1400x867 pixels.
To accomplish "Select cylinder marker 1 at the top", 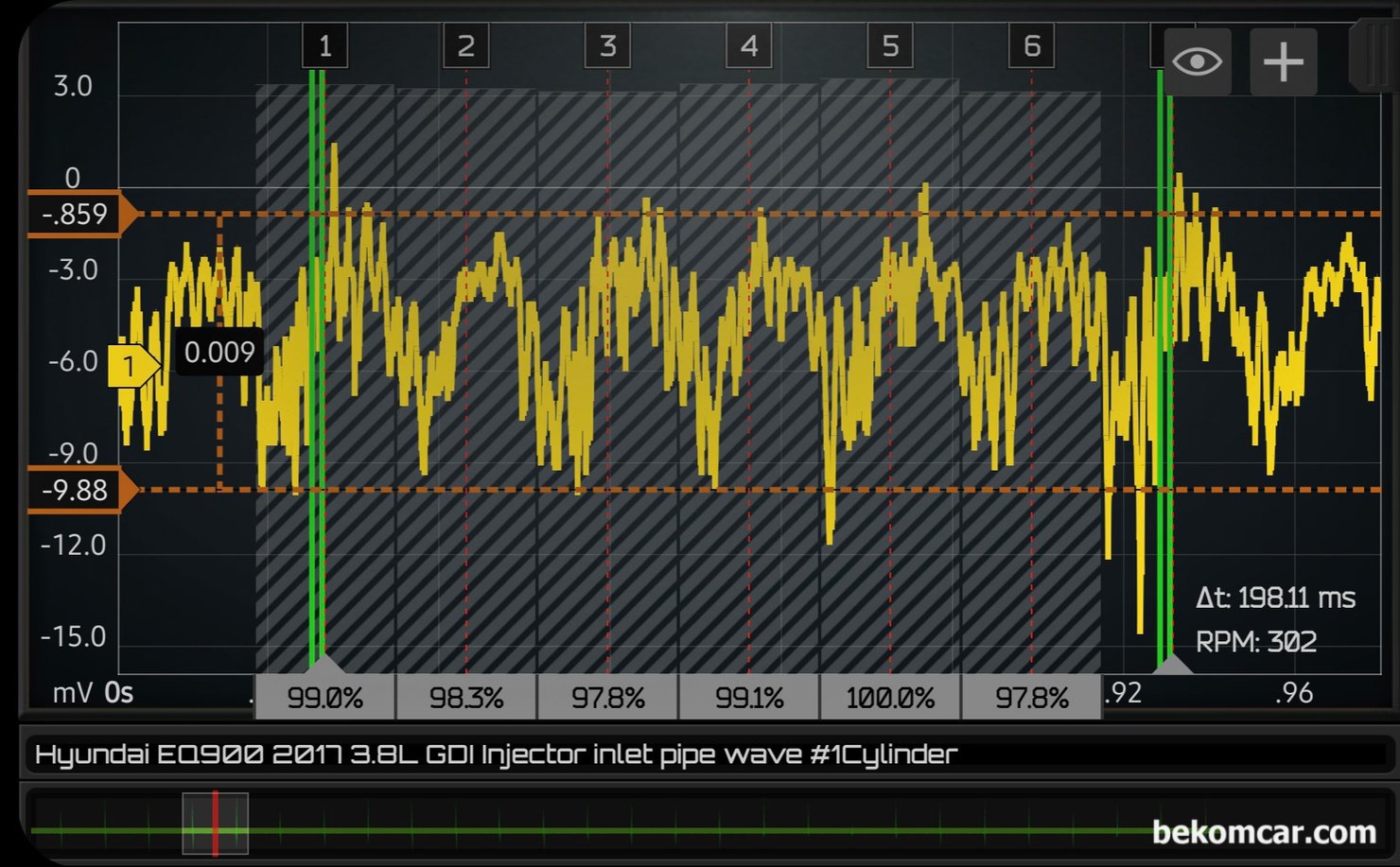I will coord(324,46).
